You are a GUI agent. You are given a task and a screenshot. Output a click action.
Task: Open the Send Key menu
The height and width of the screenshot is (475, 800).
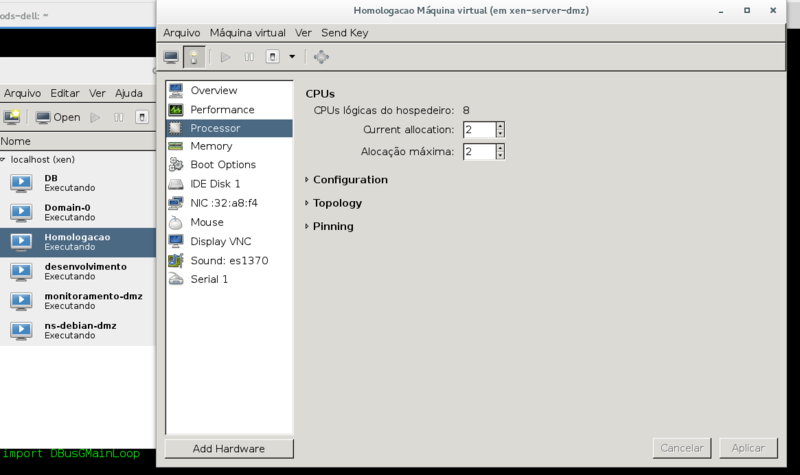[344, 33]
